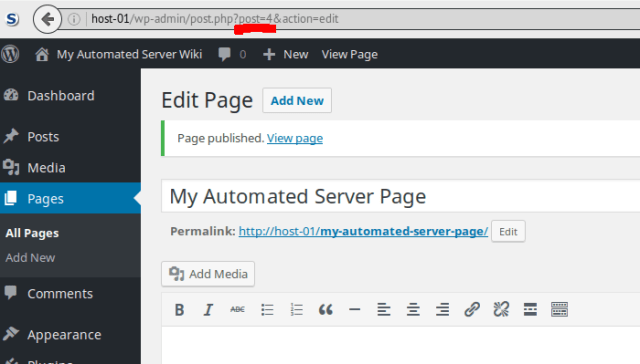Click the blue S browser extension icon

(x=12, y=19)
